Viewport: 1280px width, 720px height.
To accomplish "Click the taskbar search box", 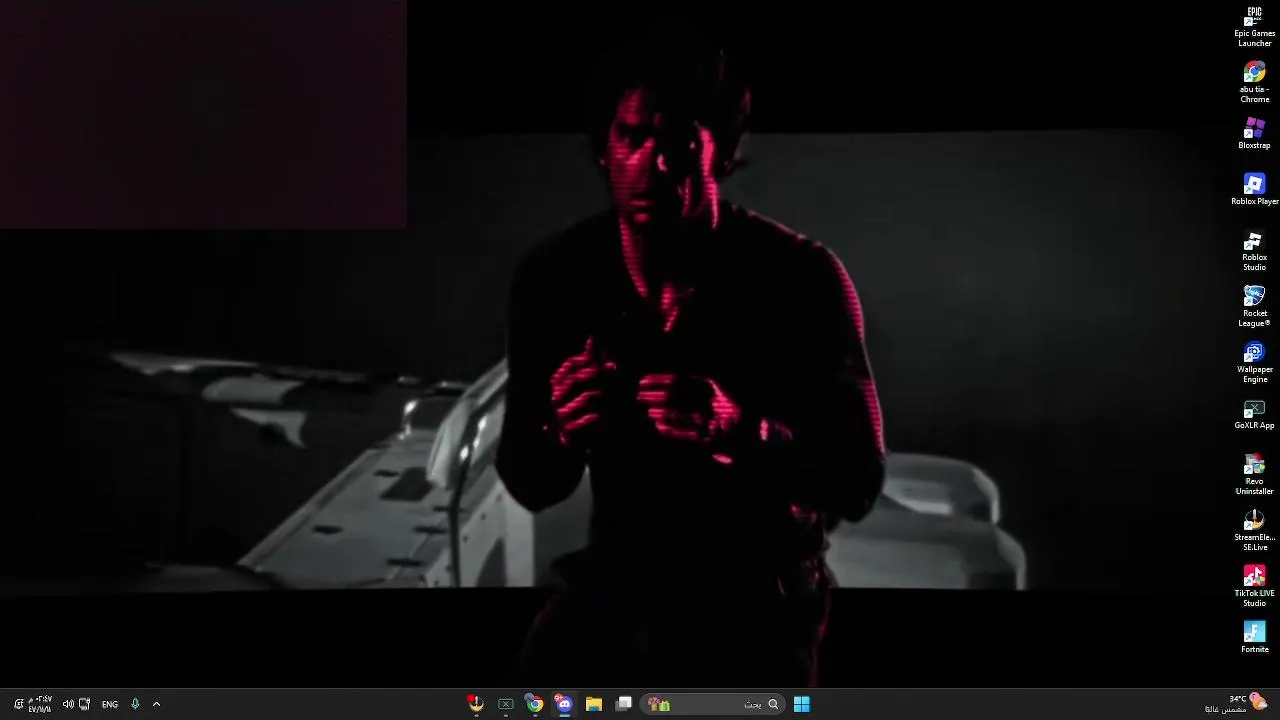I will tap(711, 704).
